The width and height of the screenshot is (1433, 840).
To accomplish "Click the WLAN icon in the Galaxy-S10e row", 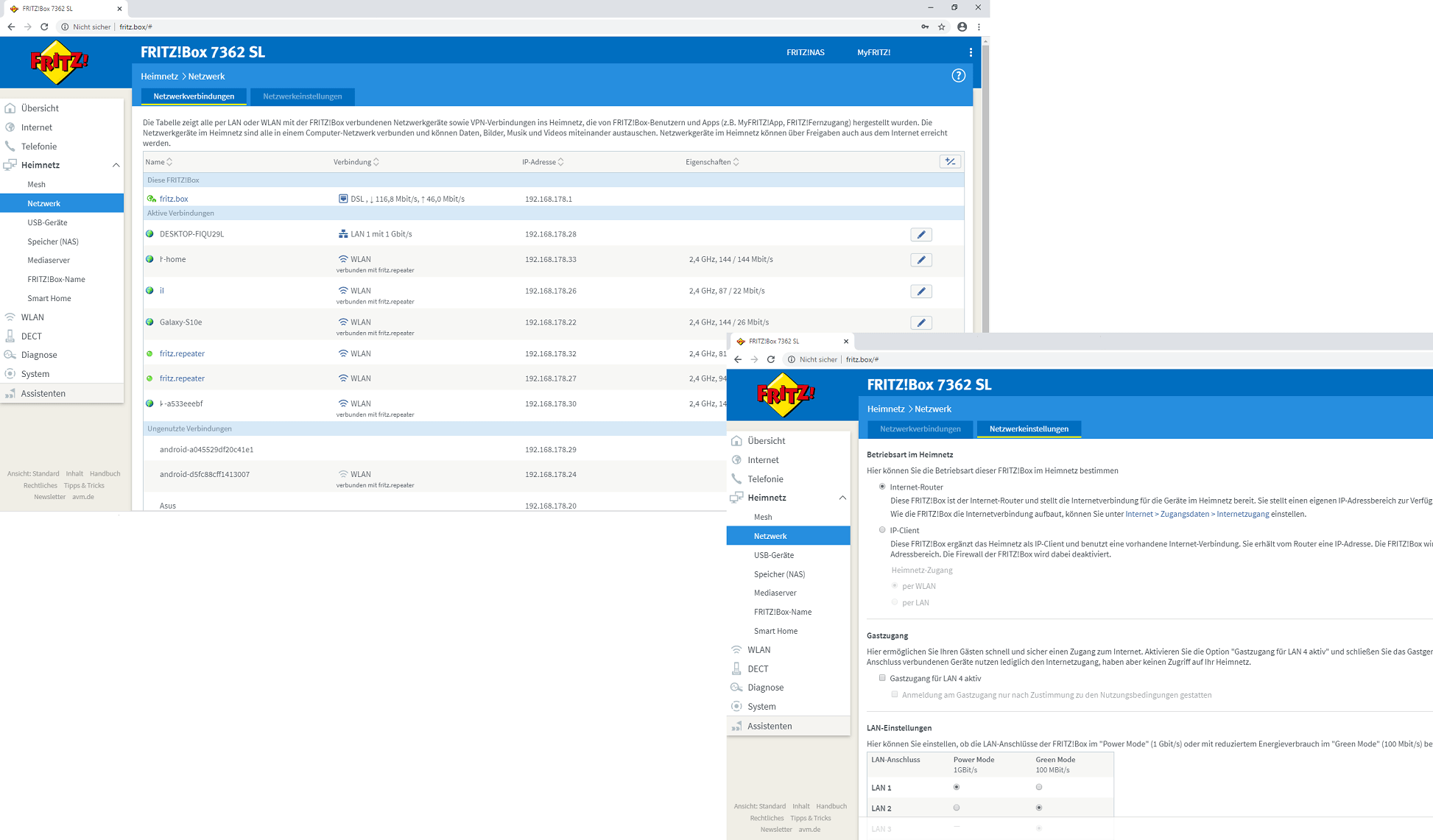I will tap(342, 322).
